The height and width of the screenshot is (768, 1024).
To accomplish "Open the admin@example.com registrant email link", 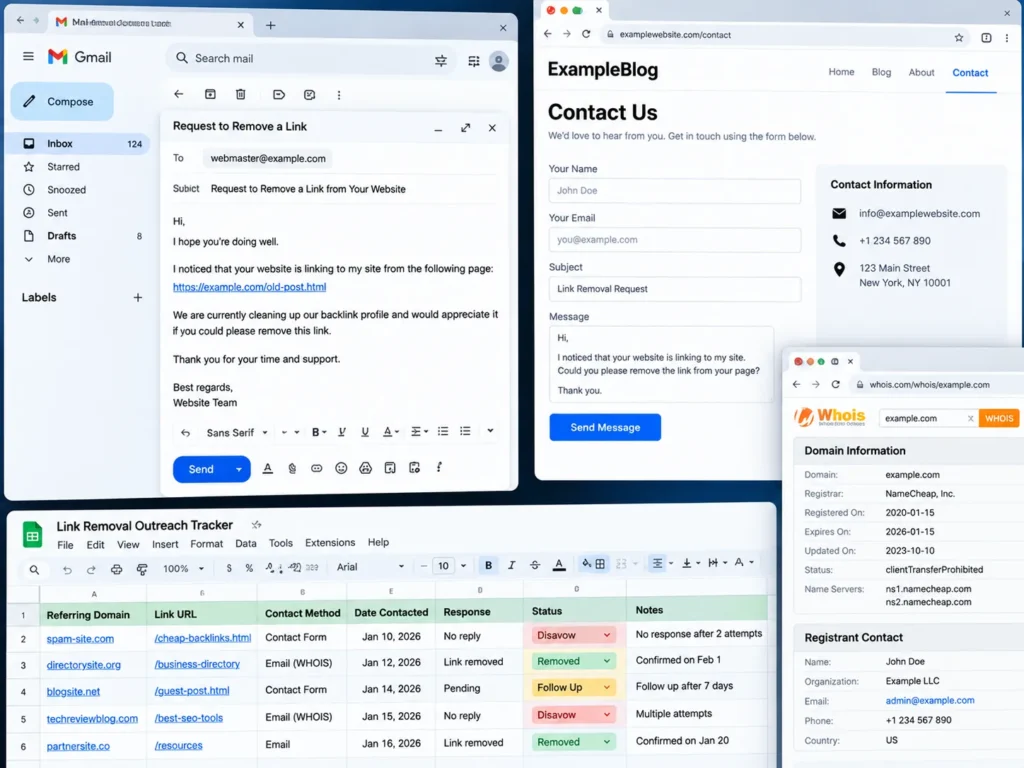I will [930, 700].
